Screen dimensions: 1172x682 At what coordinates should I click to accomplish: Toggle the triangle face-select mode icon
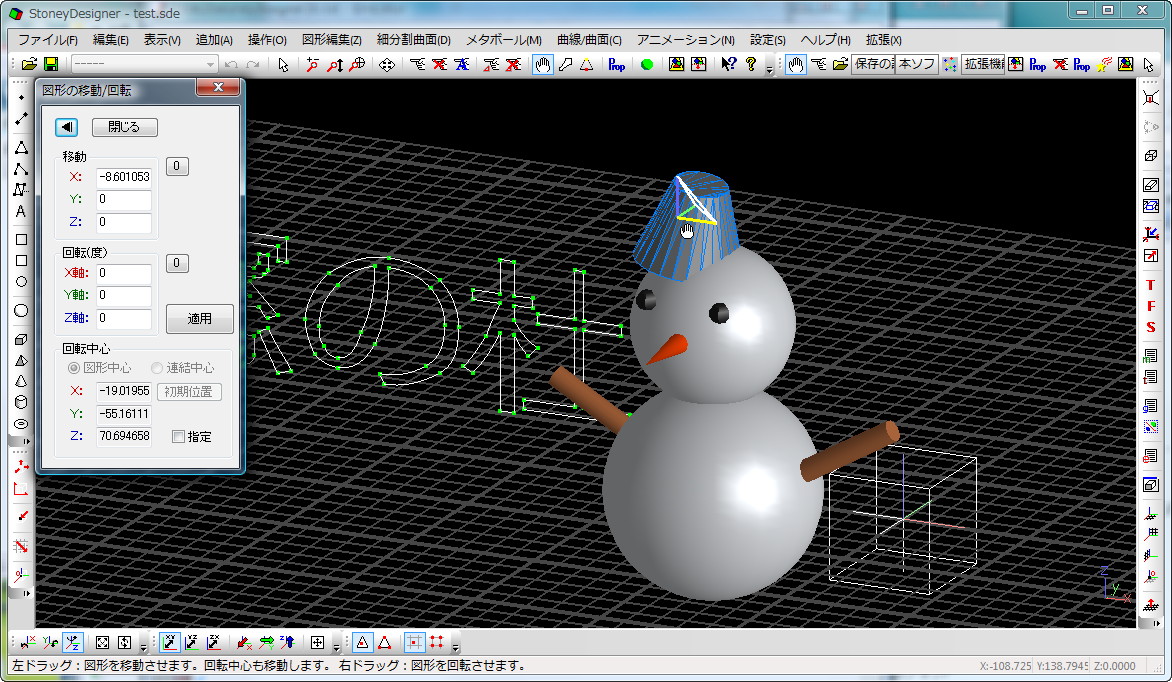pyautogui.click(x=363, y=642)
